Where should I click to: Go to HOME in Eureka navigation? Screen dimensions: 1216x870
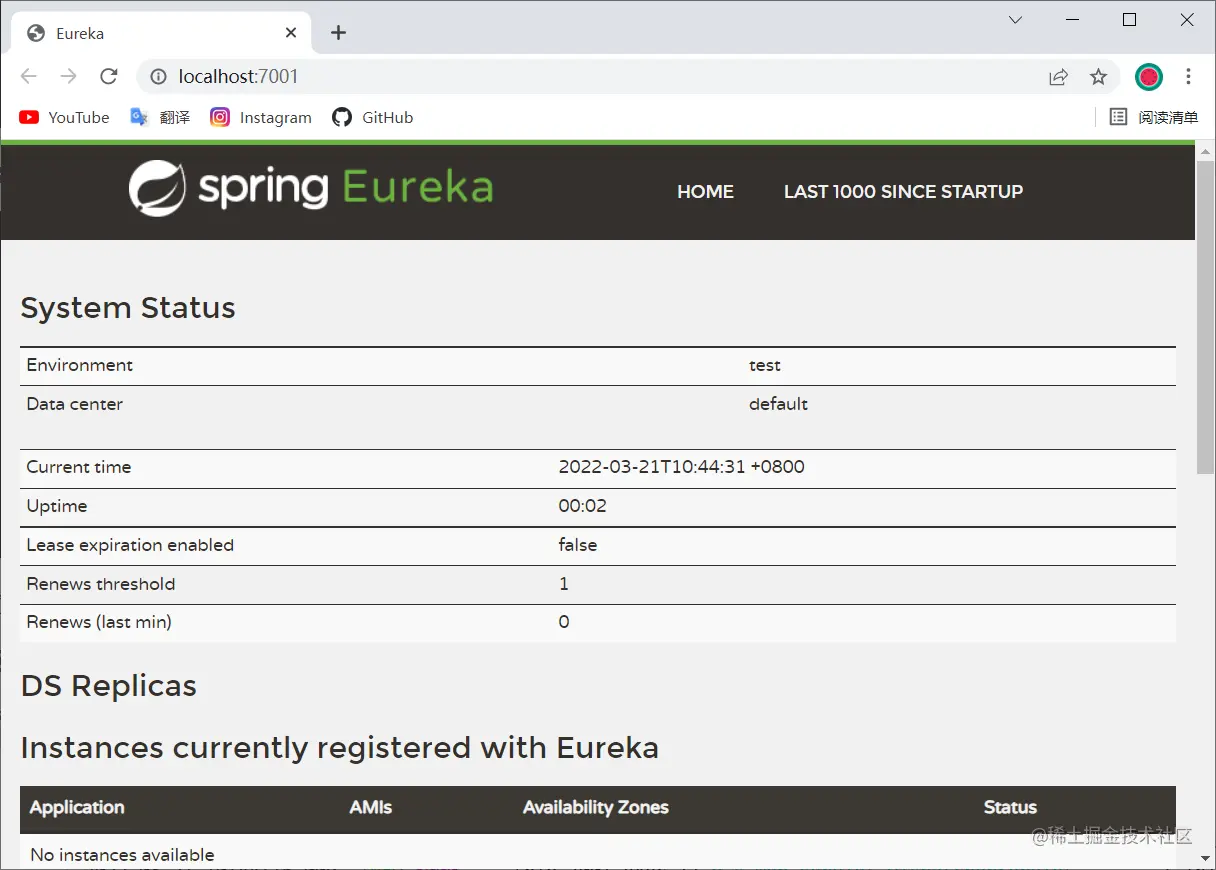(705, 192)
